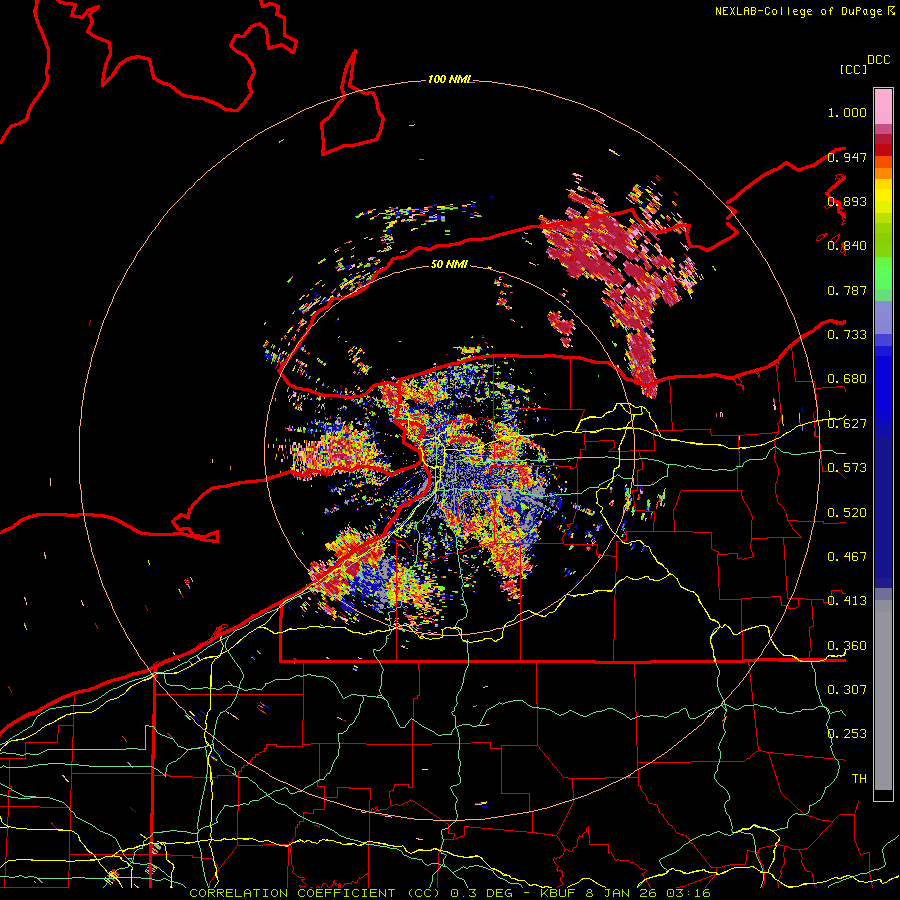The width and height of the screenshot is (900, 900).
Task: Click the pink band at top of color bar
Action: coord(883,107)
